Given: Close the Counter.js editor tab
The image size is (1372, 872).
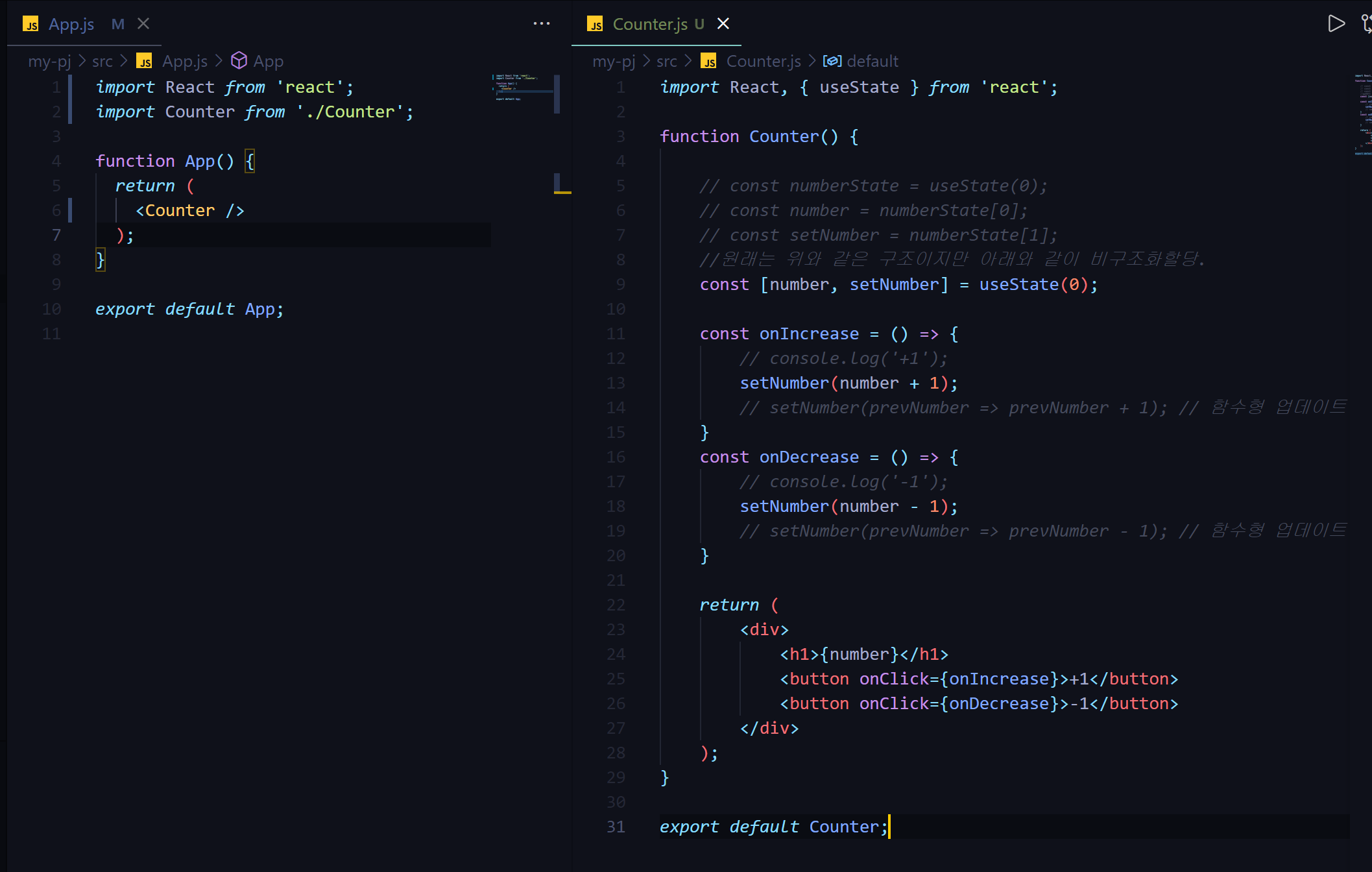Looking at the screenshot, I should tap(723, 24).
